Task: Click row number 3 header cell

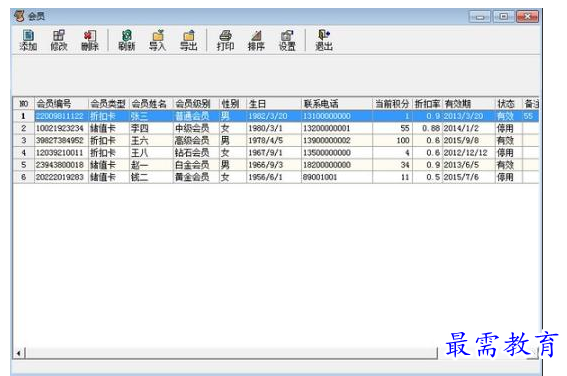Action: click(x=24, y=140)
